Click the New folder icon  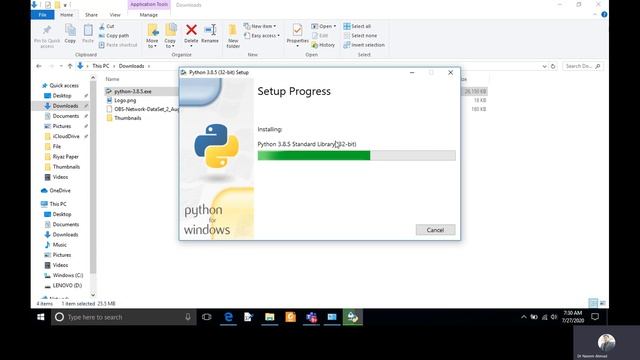tap(233, 30)
